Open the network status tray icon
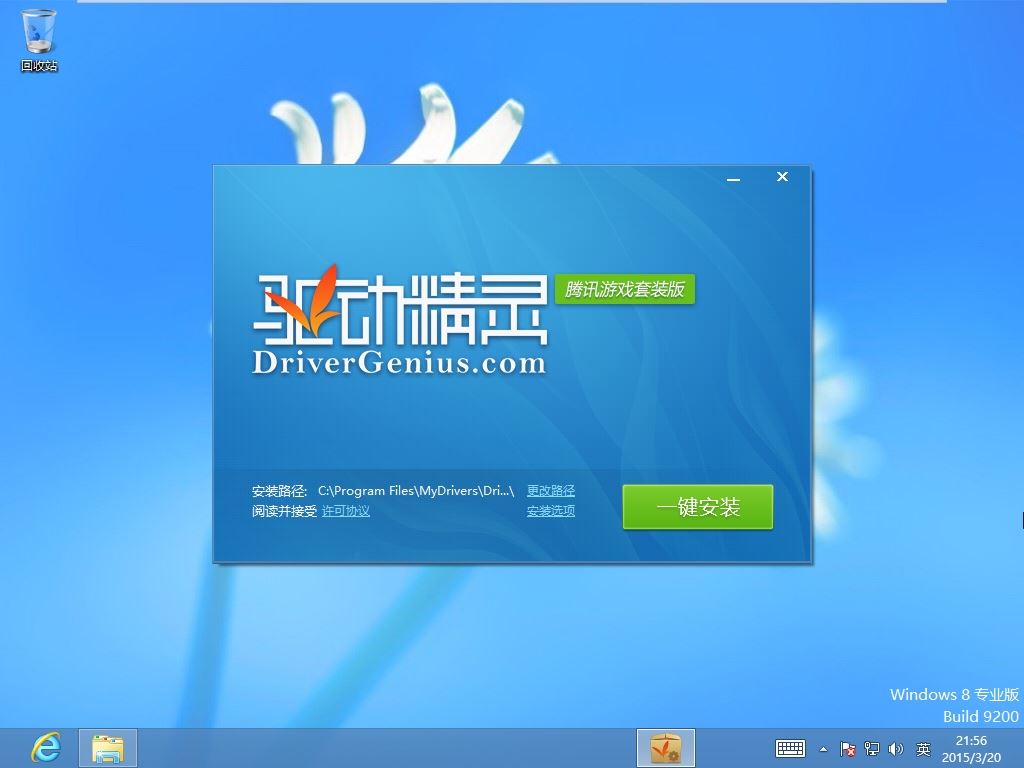1024x768 pixels. 872,749
